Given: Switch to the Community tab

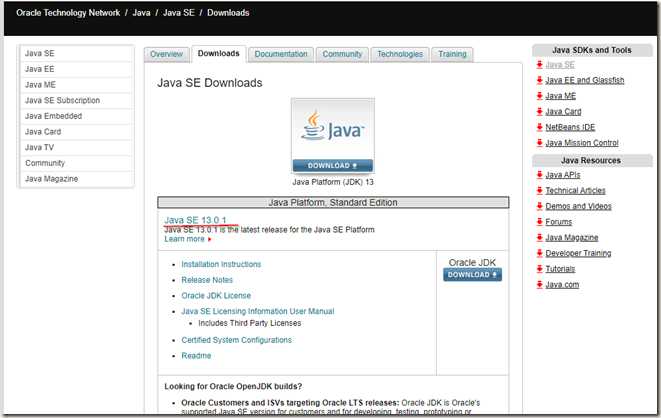Looking at the screenshot, I should click(342, 54).
